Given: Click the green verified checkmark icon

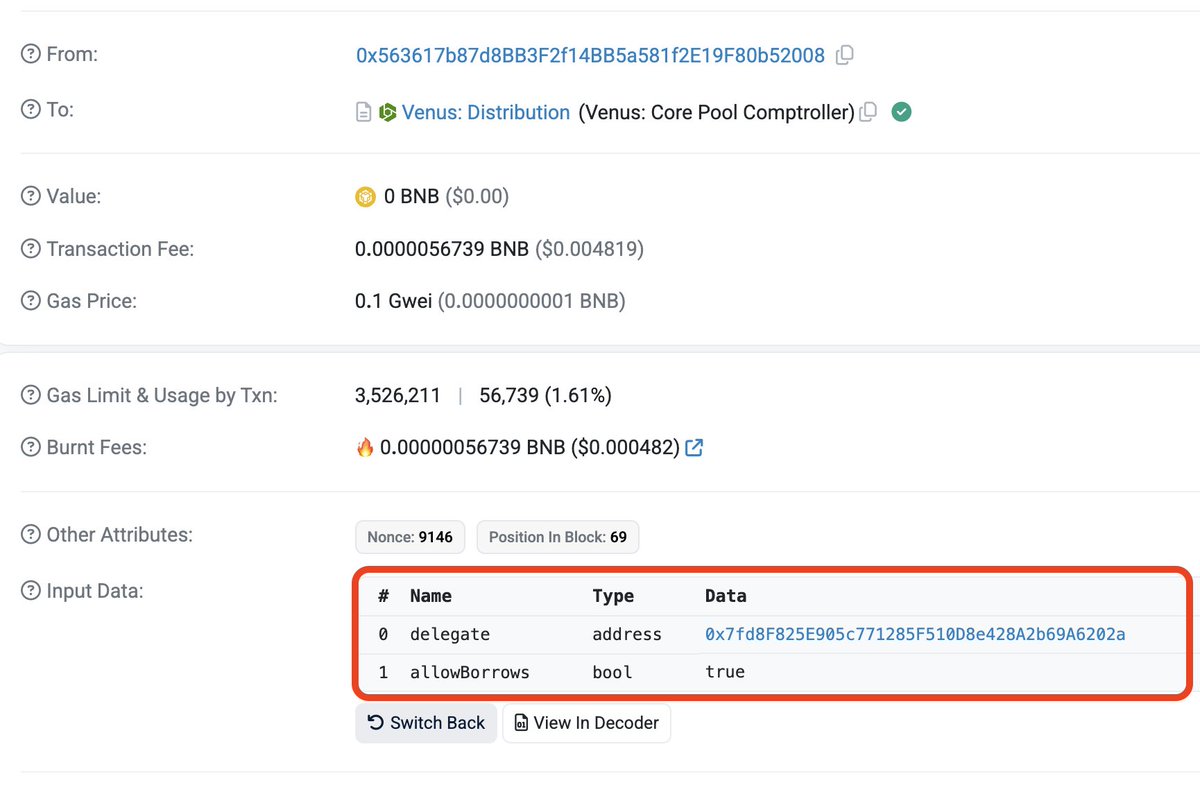Looking at the screenshot, I should click(x=901, y=112).
